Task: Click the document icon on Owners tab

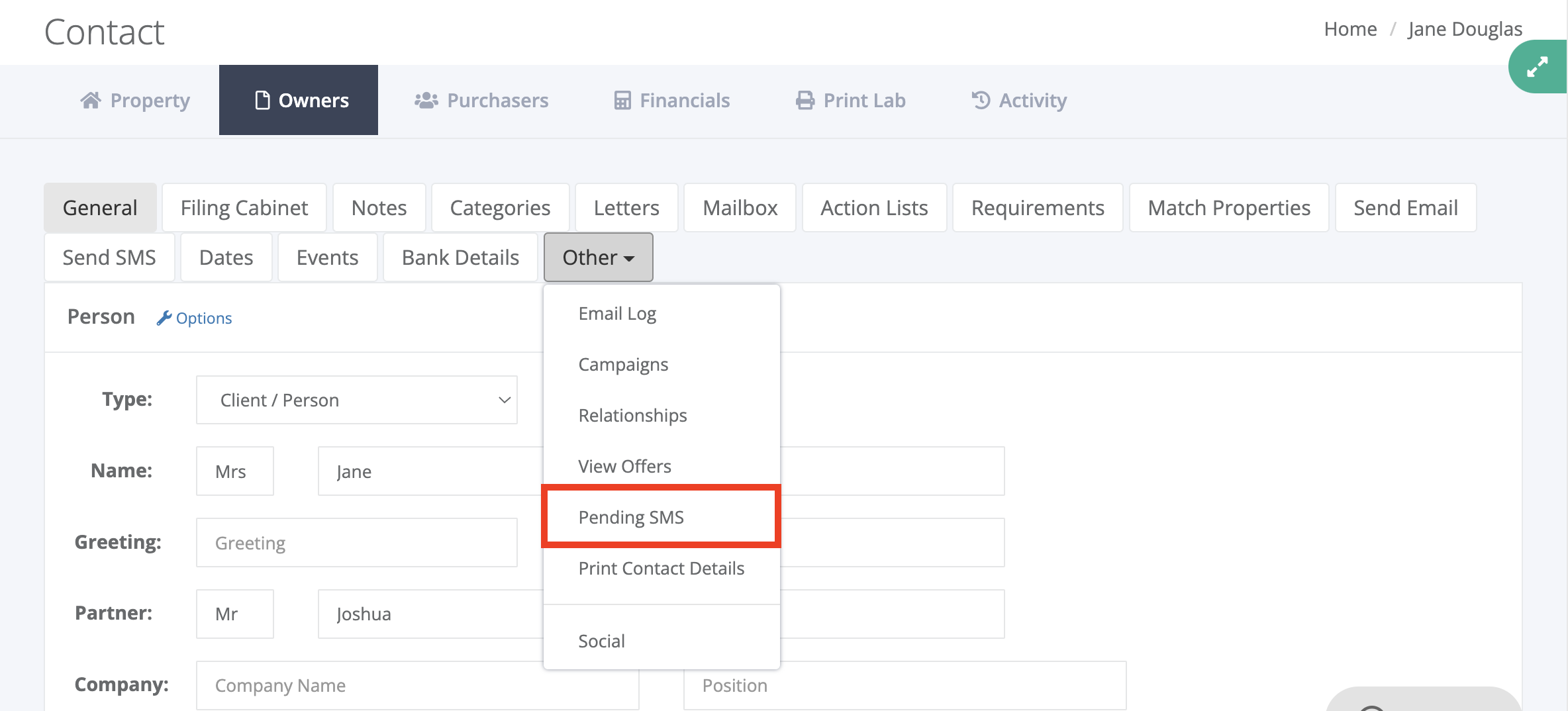Action: coord(262,100)
